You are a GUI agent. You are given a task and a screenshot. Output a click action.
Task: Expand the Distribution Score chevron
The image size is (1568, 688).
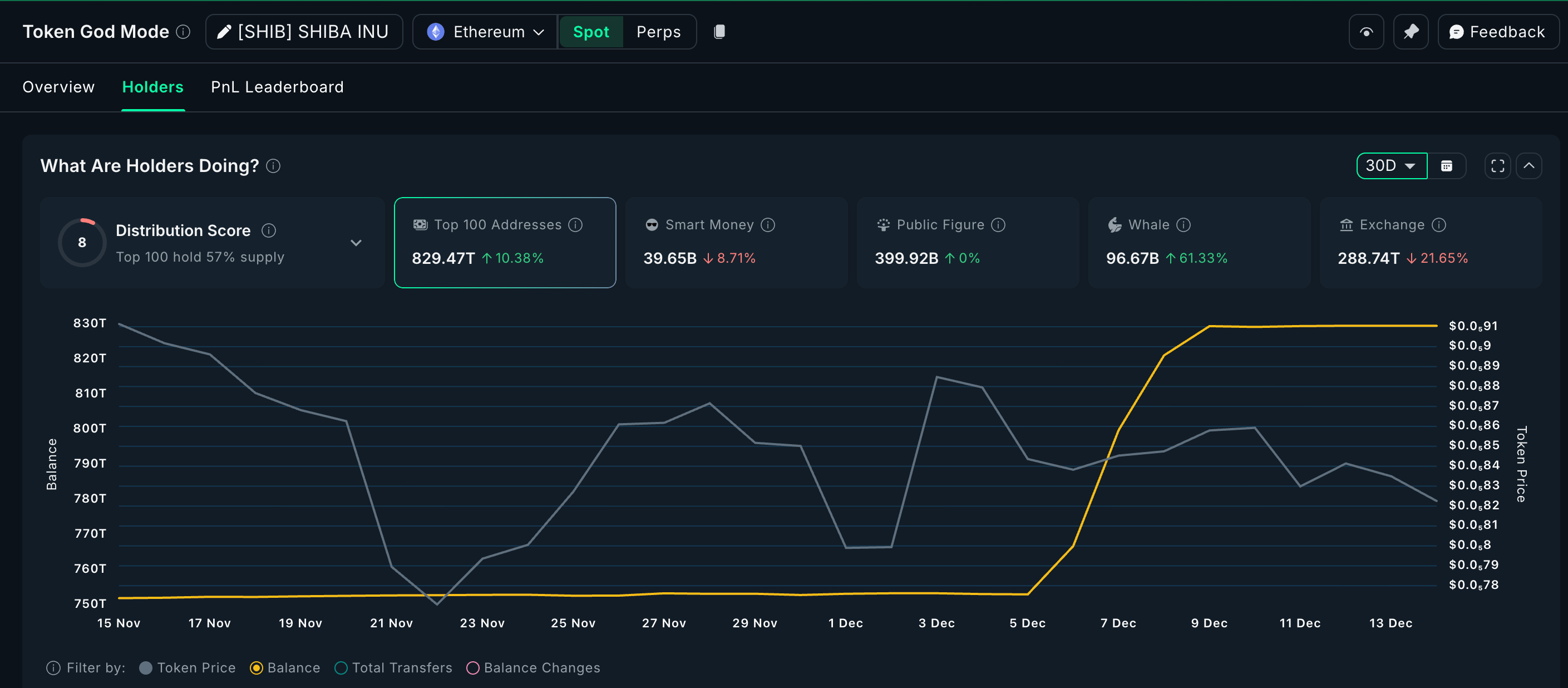[356, 243]
